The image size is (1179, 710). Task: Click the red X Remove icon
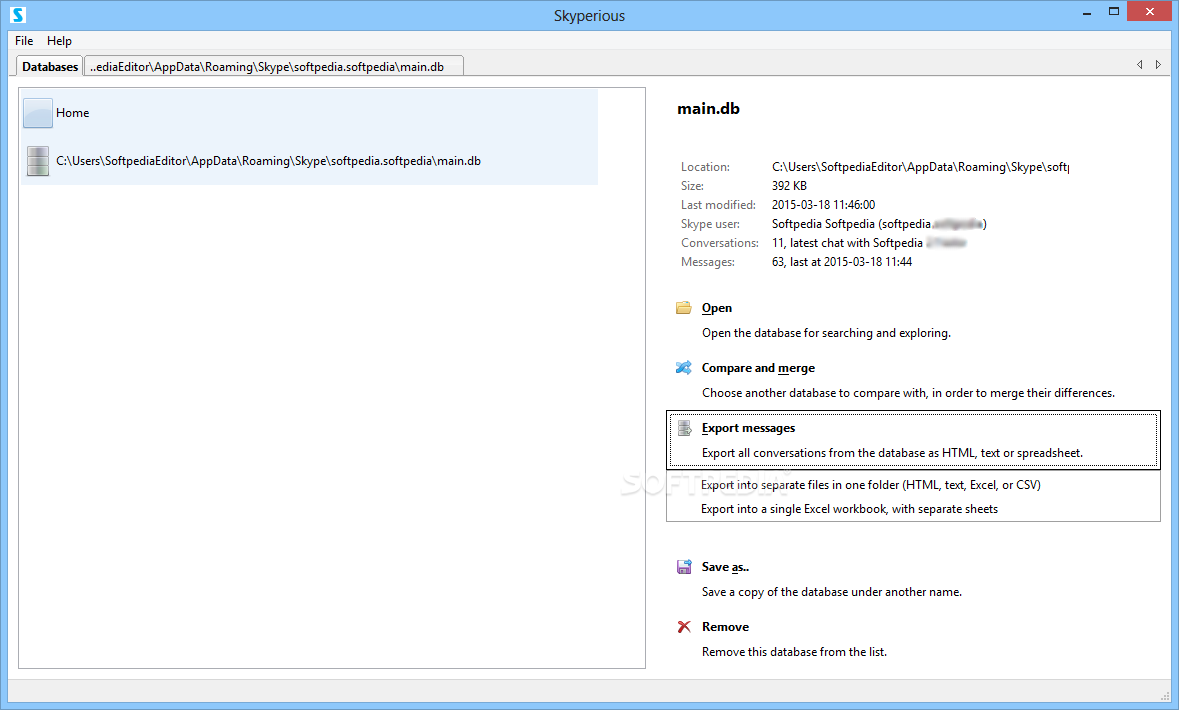point(683,627)
